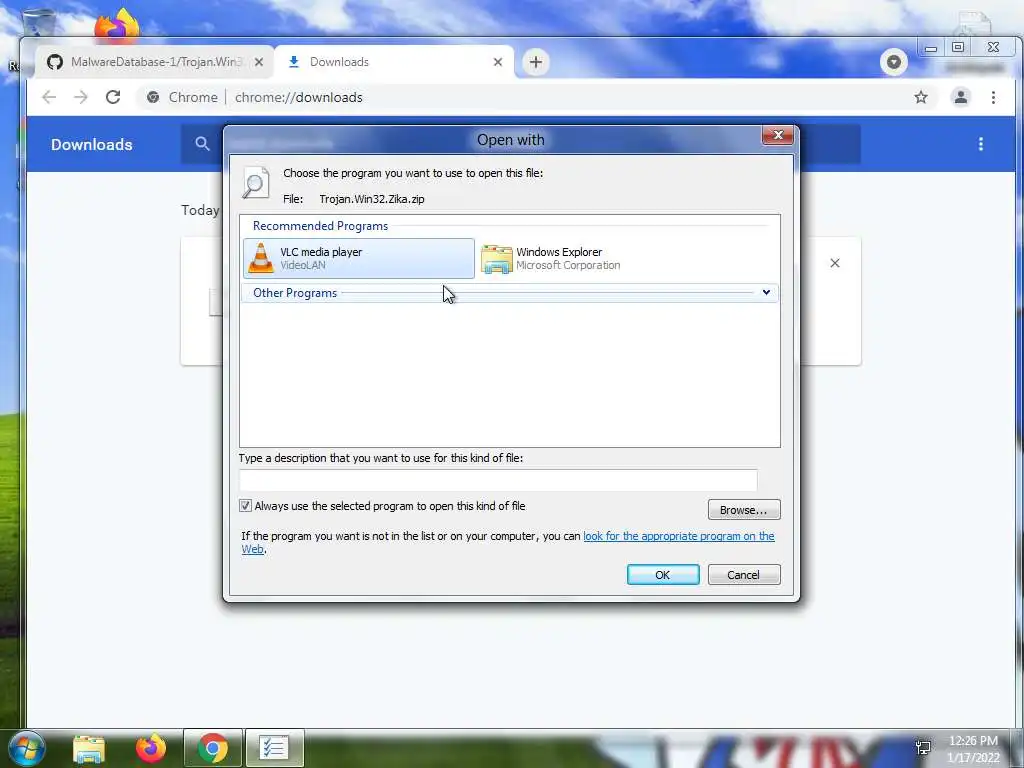1024x768 pixels.
Task: Bookmark this page with the star
Action: point(921,97)
